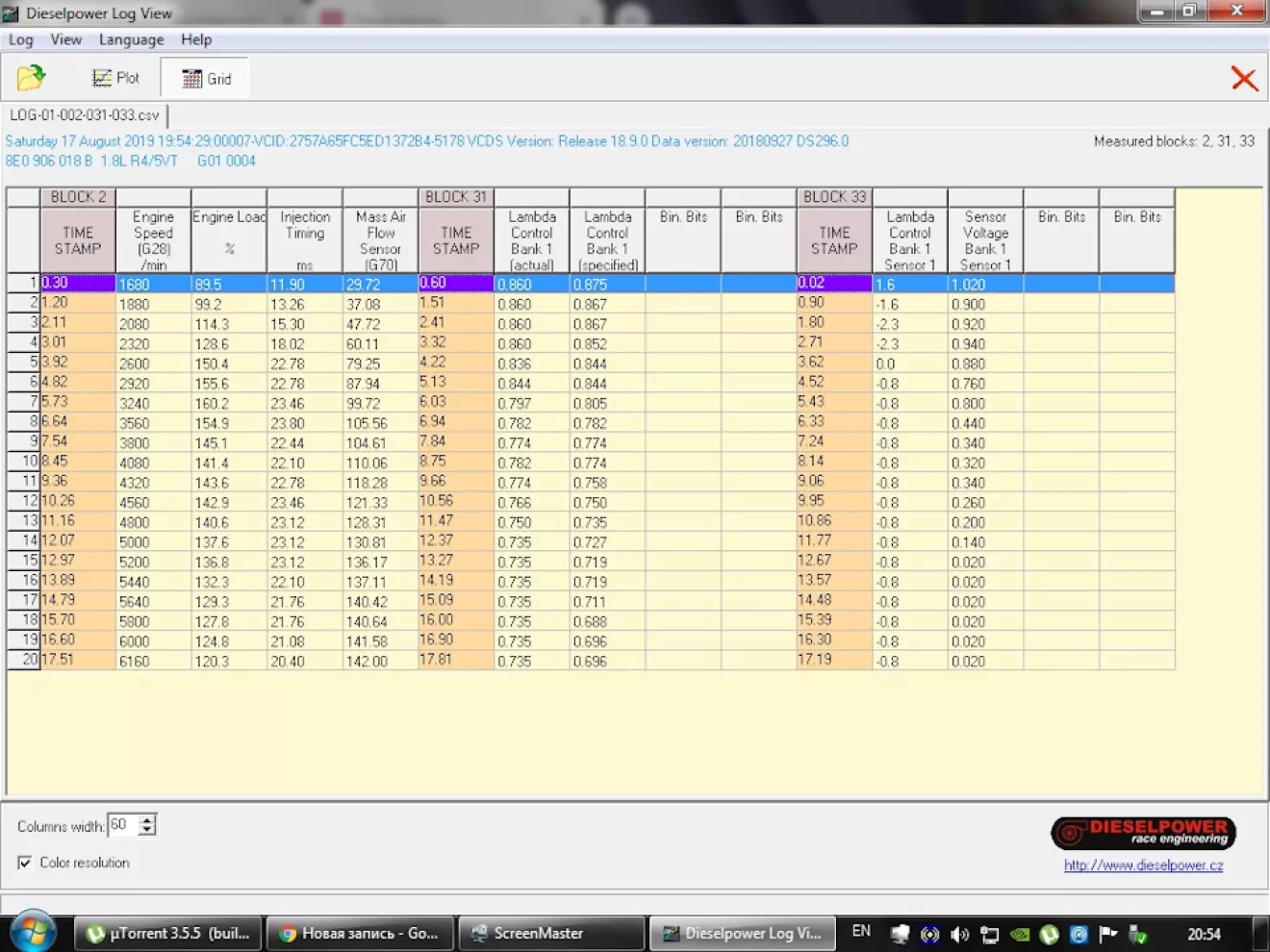Increase columns width with up arrow

[x=147, y=820]
